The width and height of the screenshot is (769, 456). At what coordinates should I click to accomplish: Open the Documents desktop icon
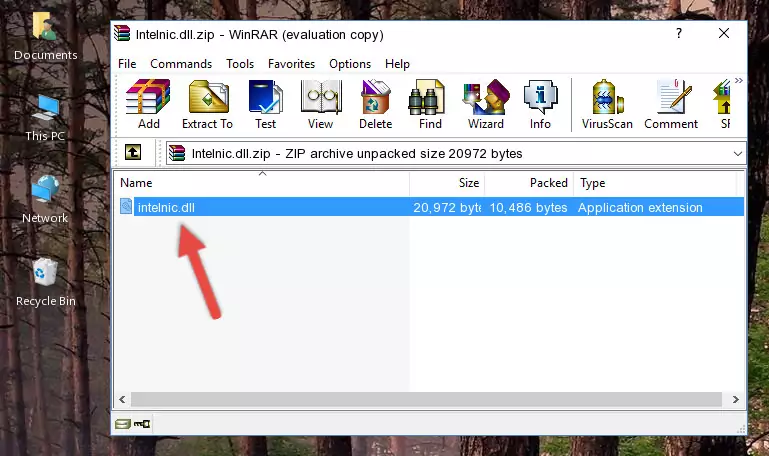click(45, 36)
